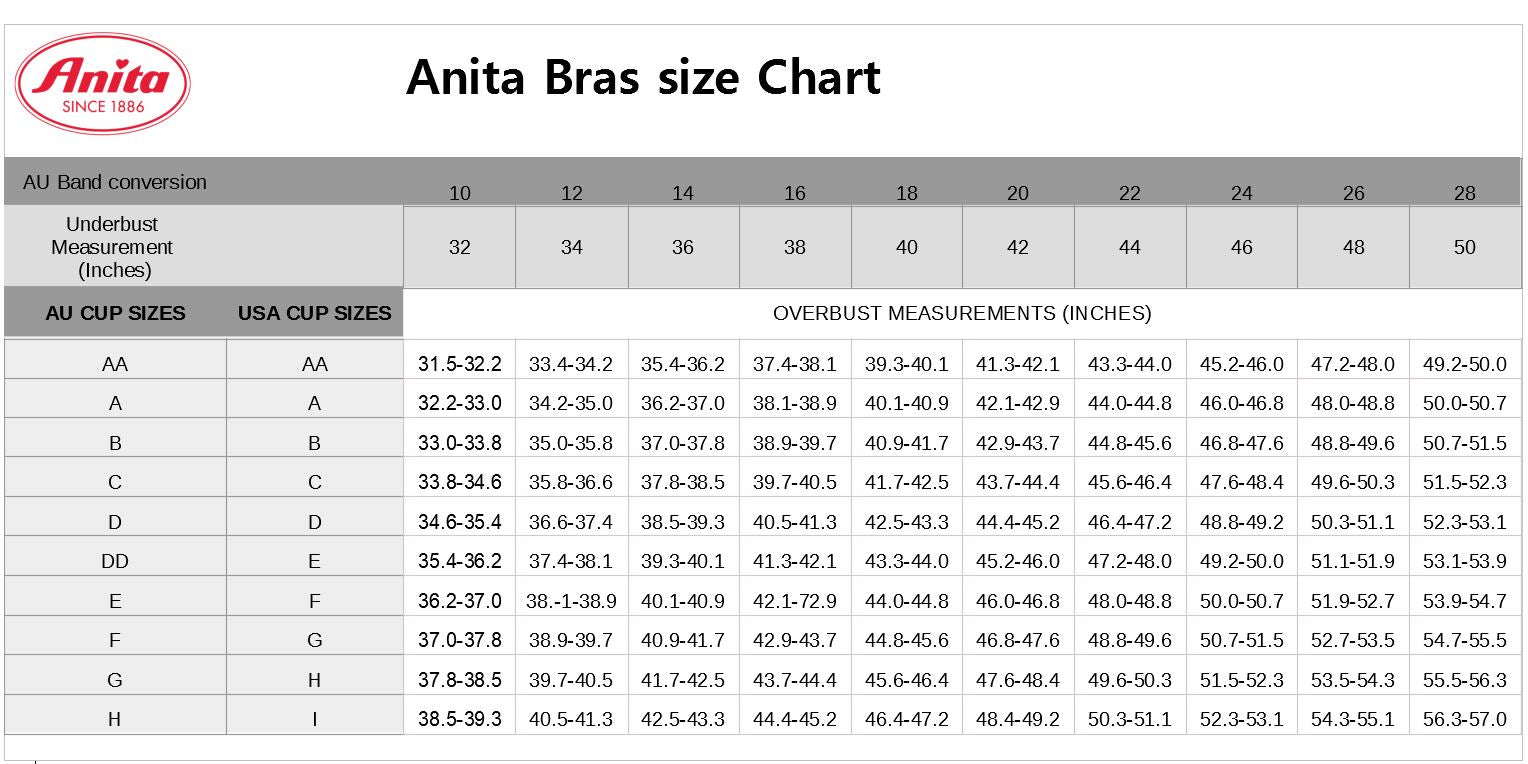Viewport: 1528px width, 764px height.
Task: Select the 42.1-72.9 overbust cell
Action: tap(794, 601)
